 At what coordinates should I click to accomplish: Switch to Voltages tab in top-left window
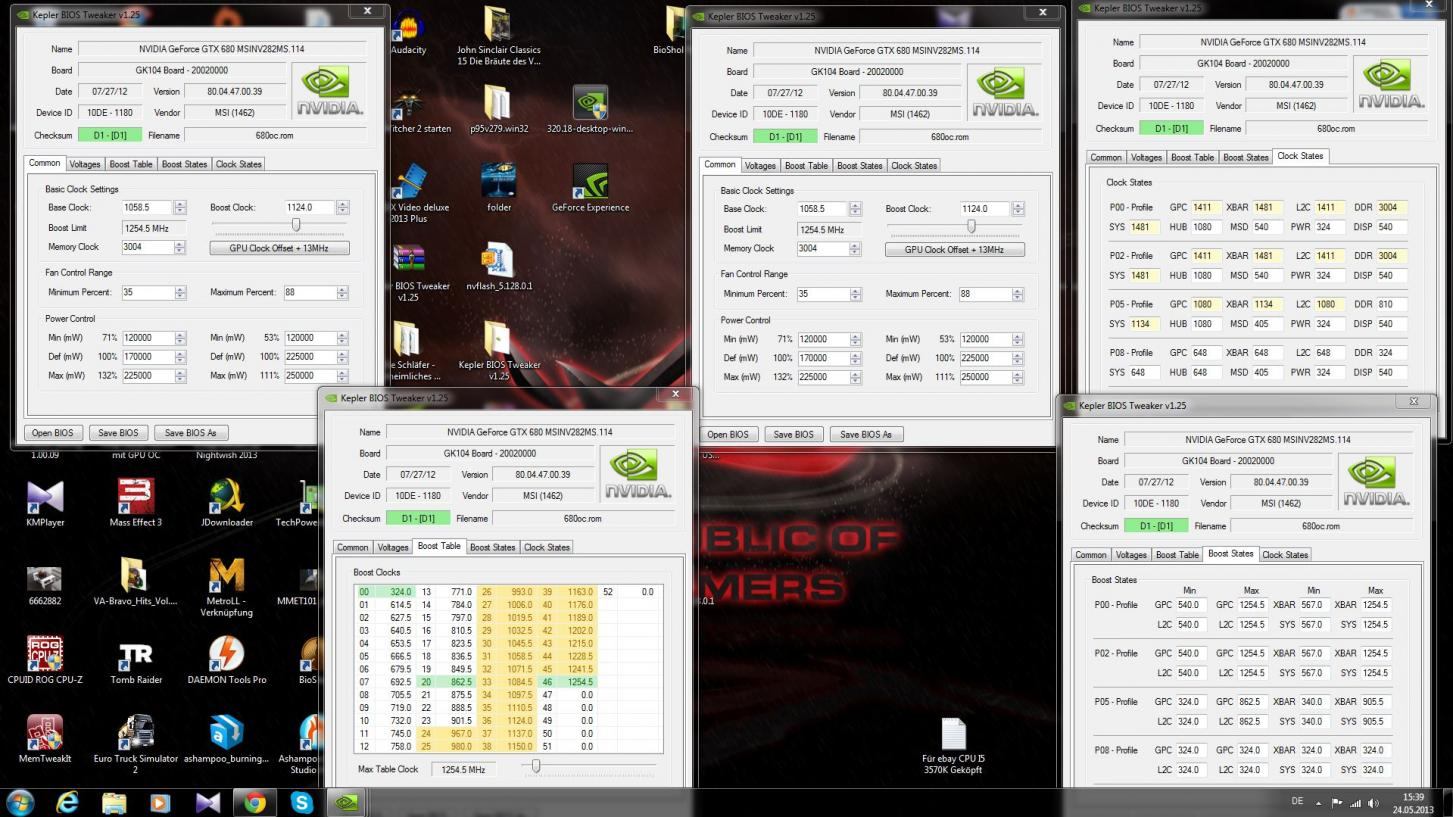coord(85,164)
